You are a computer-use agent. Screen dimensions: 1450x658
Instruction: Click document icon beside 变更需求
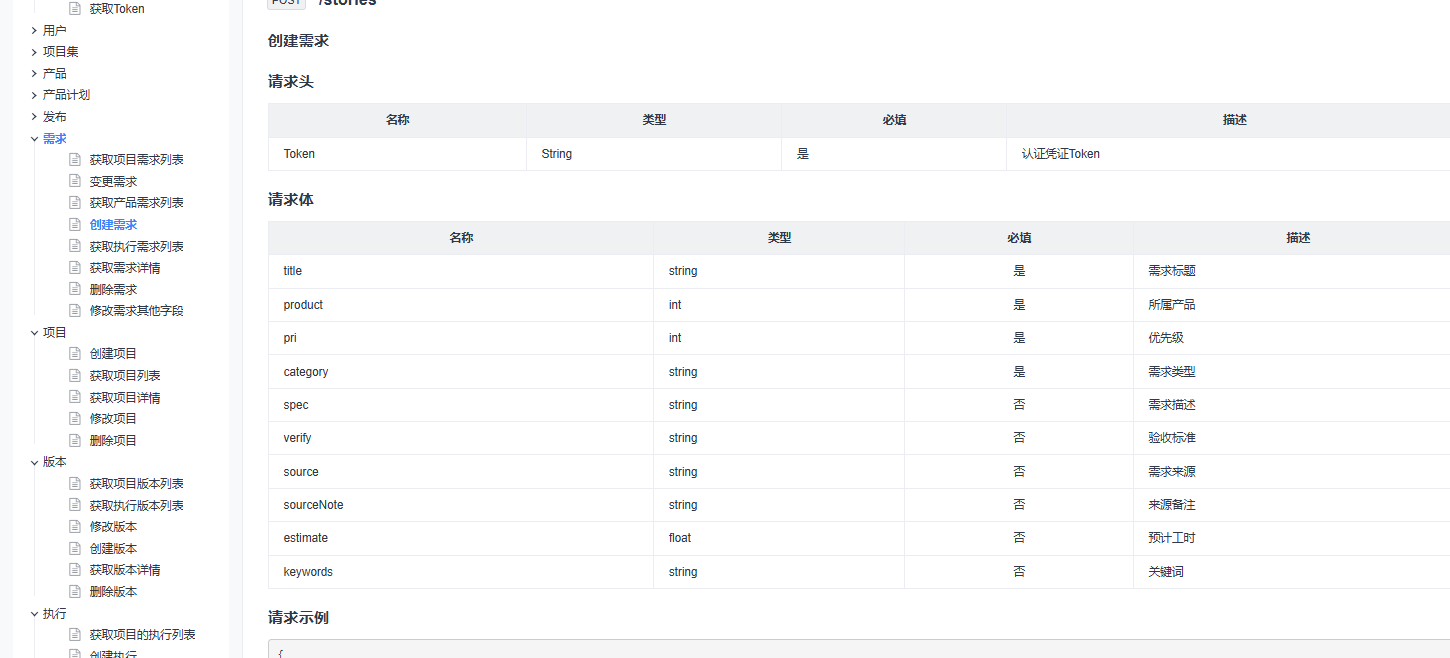tap(74, 181)
